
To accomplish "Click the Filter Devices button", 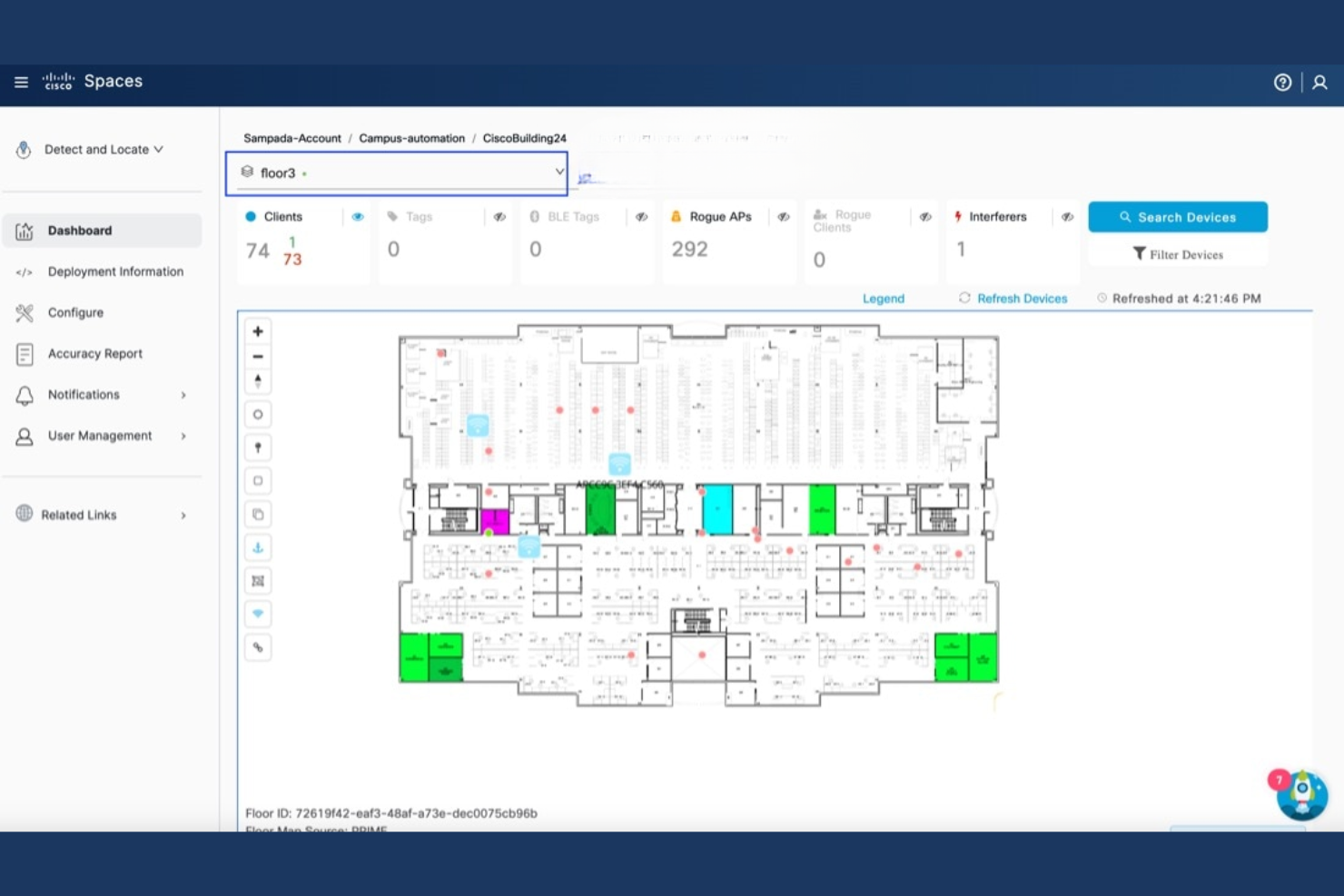I will pyautogui.click(x=1178, y=254).
